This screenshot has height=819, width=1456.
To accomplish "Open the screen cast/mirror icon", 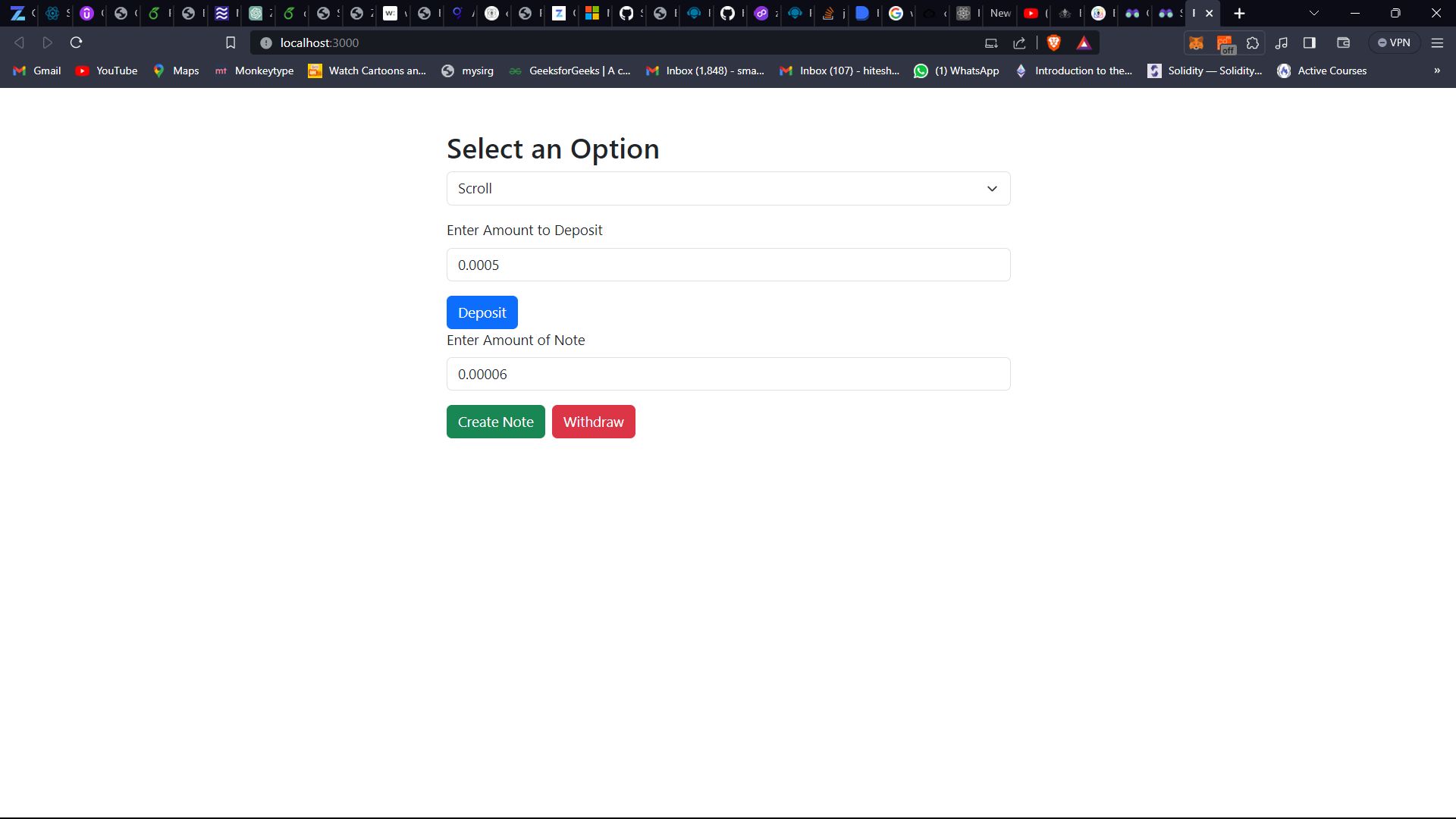I will [x=991, y=42].
